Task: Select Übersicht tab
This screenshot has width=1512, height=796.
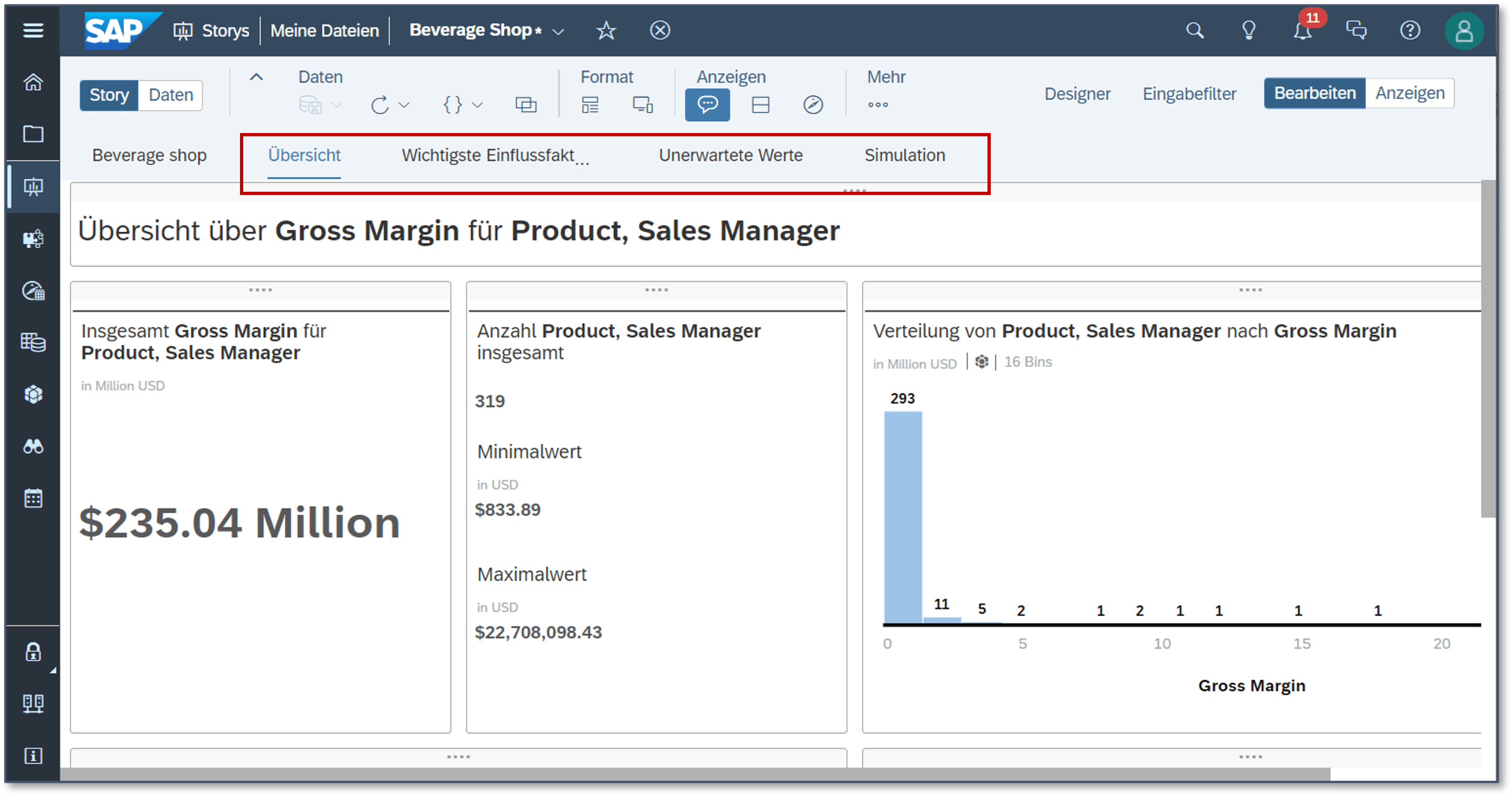Action: [x=304, y=156]
